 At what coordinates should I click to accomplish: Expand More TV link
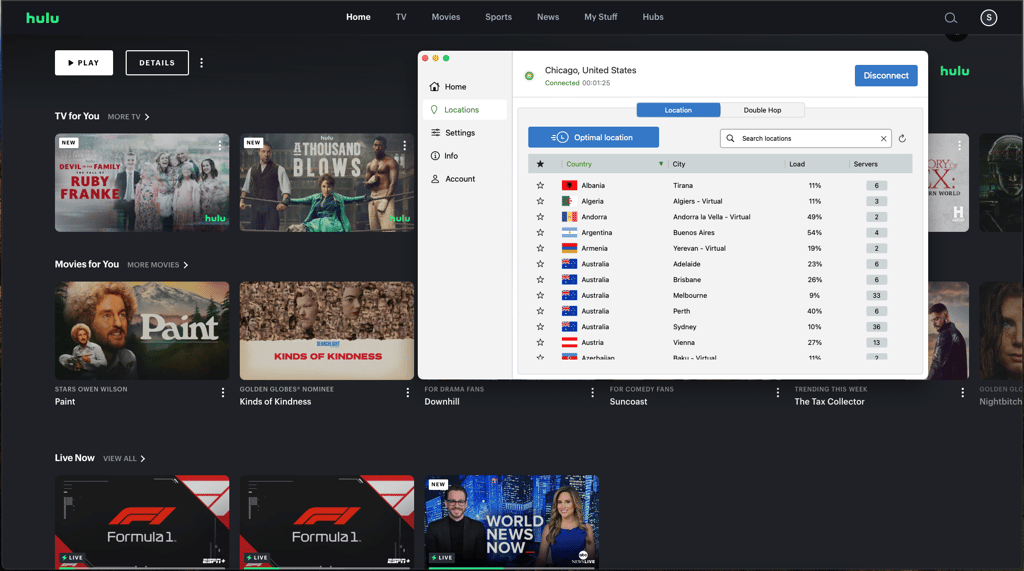point(129,117)
